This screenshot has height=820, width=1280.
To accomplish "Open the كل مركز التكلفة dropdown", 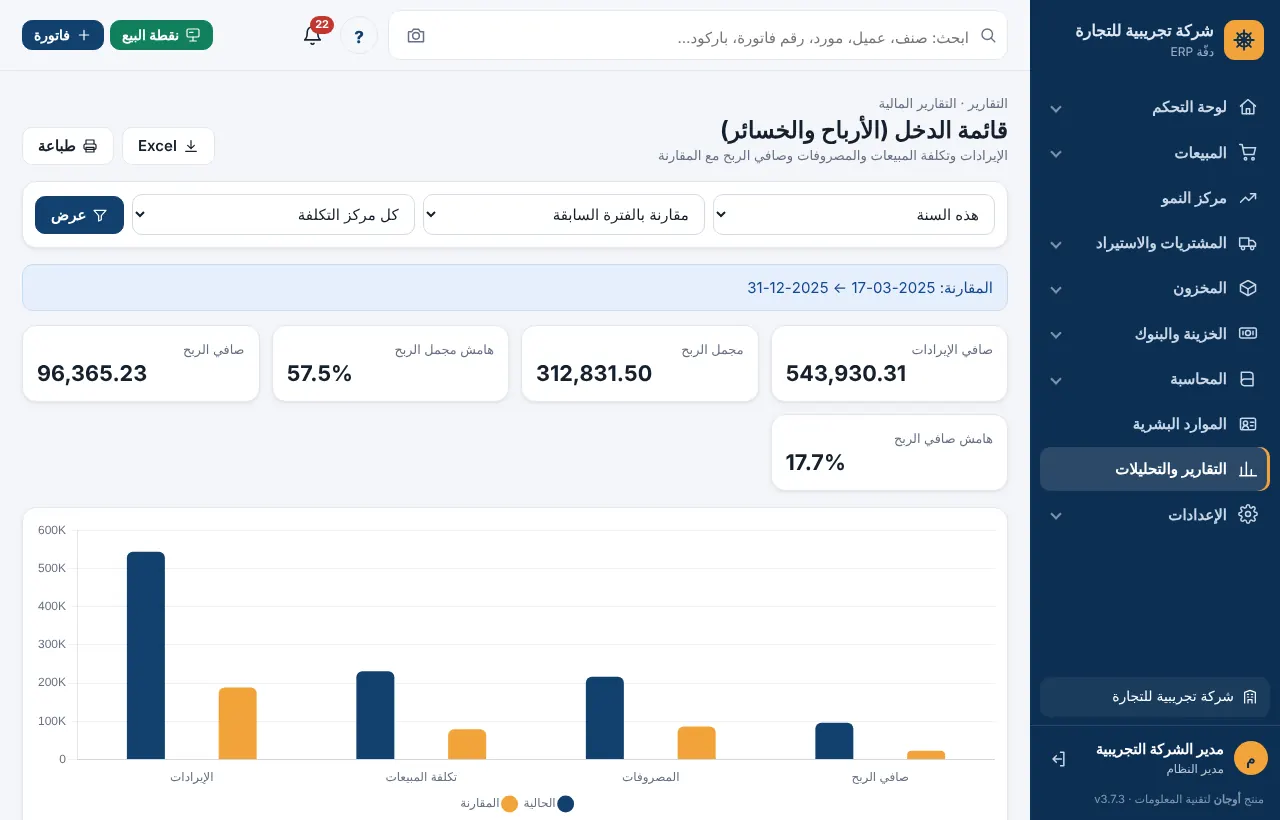I will (273, 215).
